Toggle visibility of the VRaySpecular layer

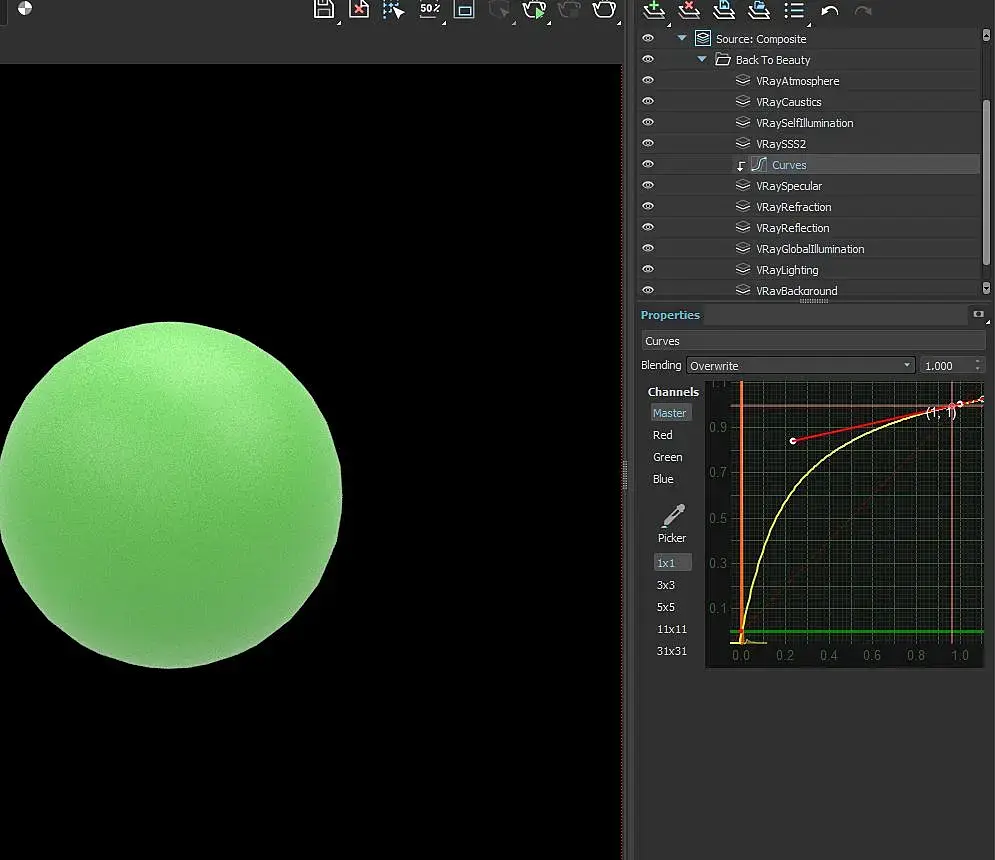coord(648,186)
